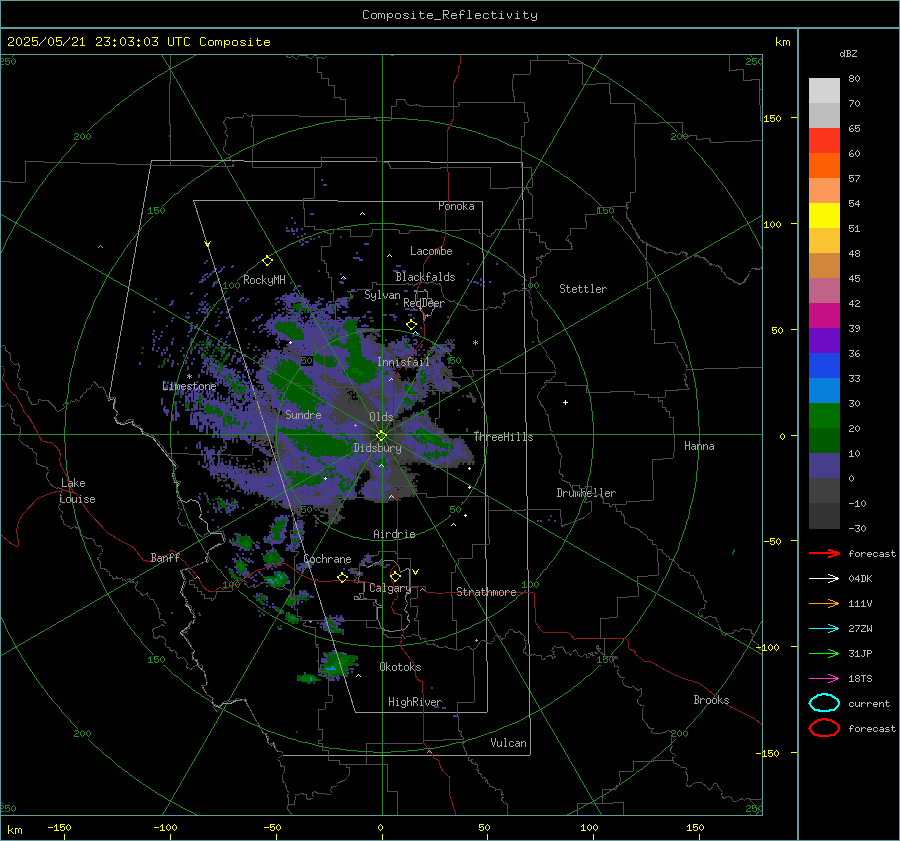The width and height of the screenshot is (900, 841).
Task: Click the red forecast arrow in legend
Action: click(x=824, y=553)
